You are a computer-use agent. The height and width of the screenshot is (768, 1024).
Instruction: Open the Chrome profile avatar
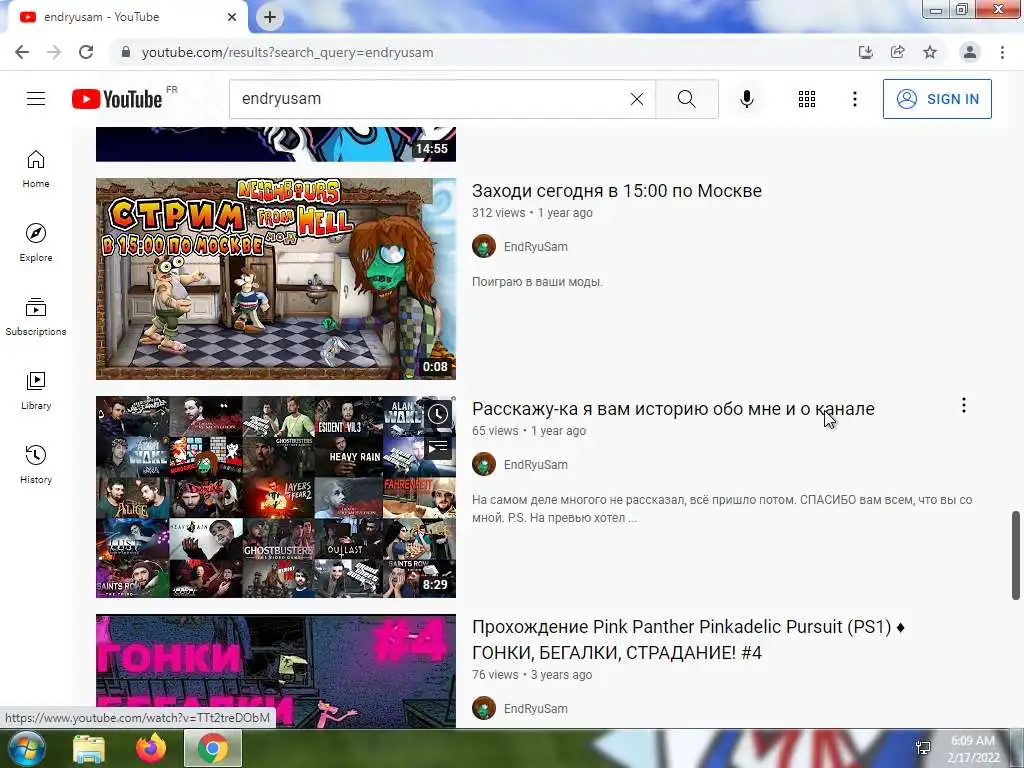tap(970, 52)
